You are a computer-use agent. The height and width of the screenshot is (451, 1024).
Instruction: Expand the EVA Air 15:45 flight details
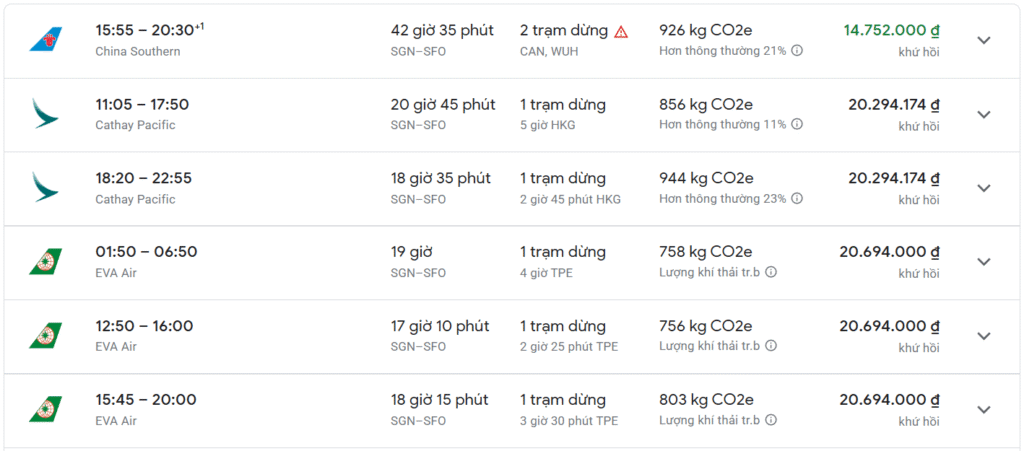(x=983, y=410)
